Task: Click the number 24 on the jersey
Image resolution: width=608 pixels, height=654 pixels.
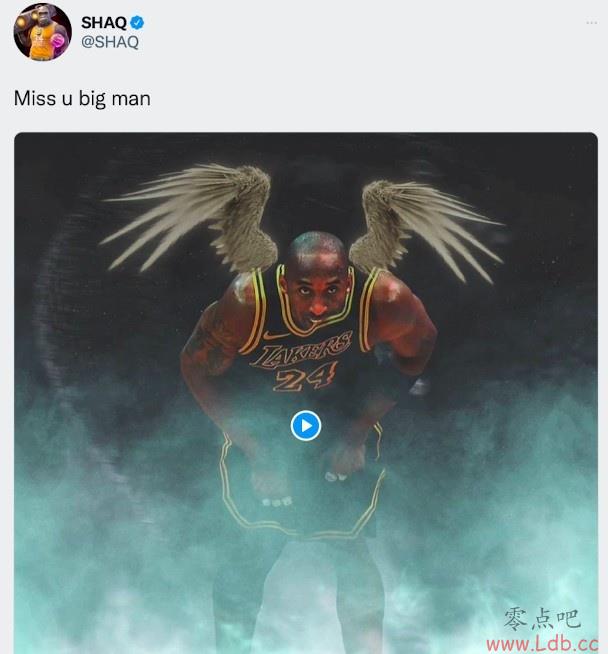Action: [x=305, y=378]
